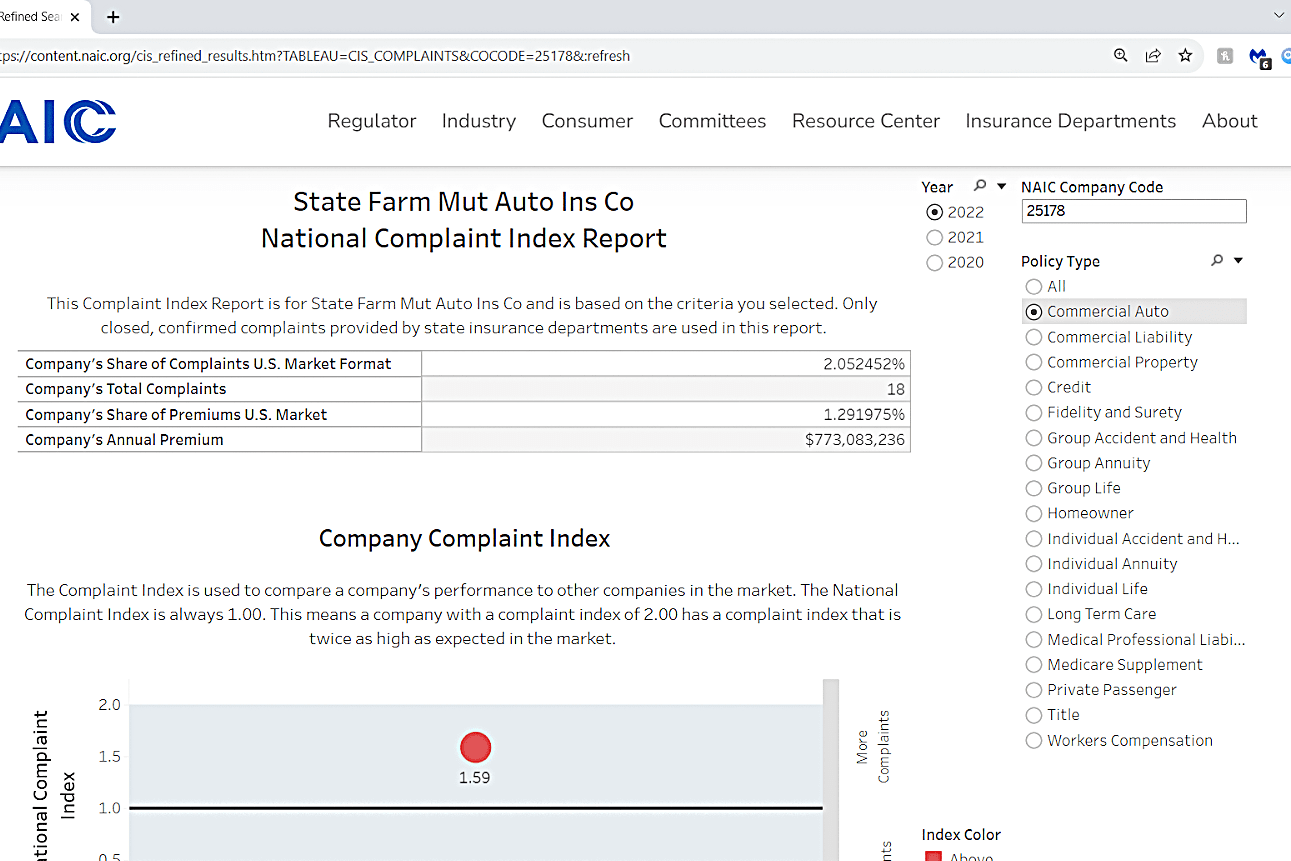Open the Insurance Departments menu
The width and height of the screenshot is (1291, 861).
tap(1070, 121)
